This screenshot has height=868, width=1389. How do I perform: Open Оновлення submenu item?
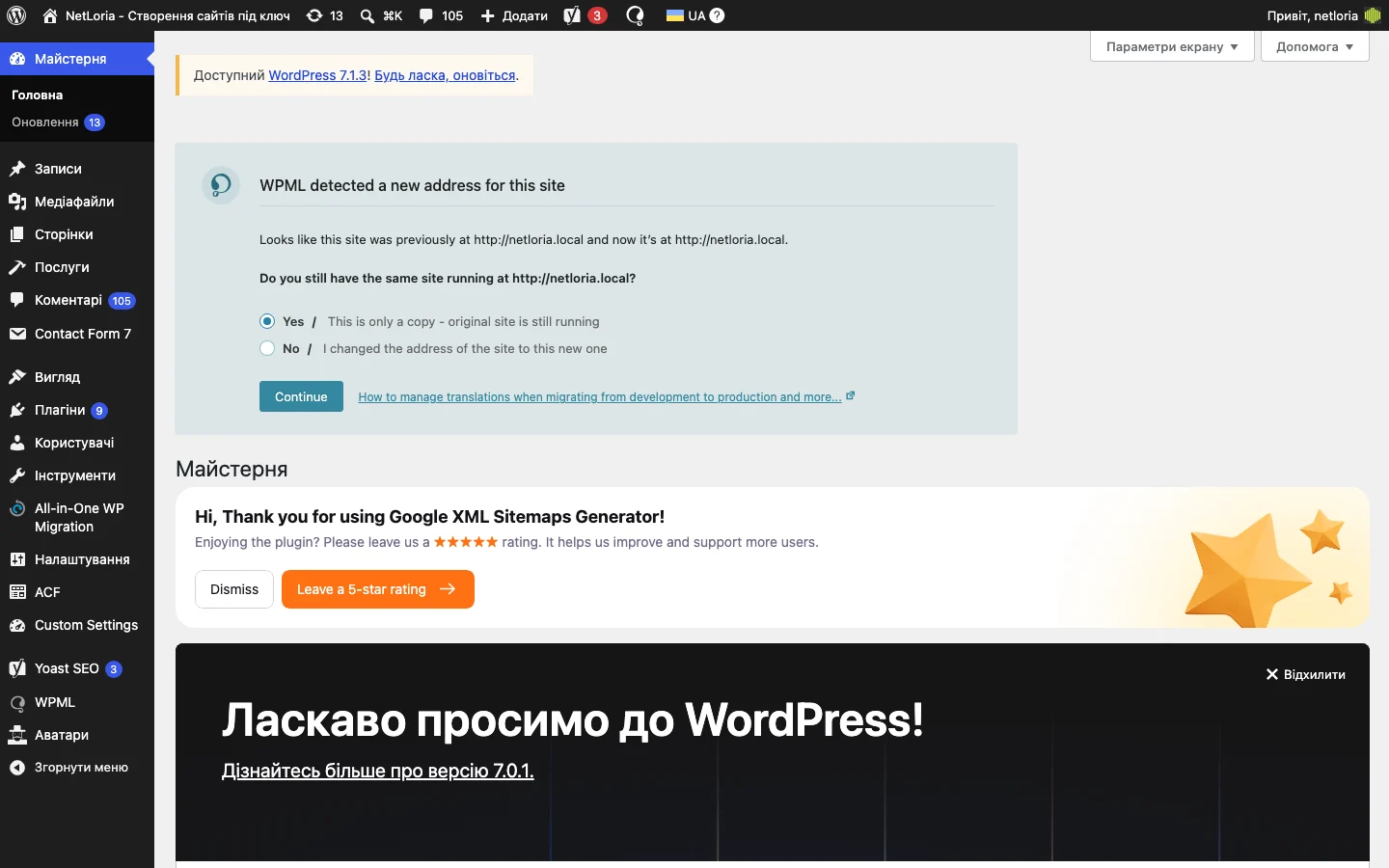pos(58,122)
